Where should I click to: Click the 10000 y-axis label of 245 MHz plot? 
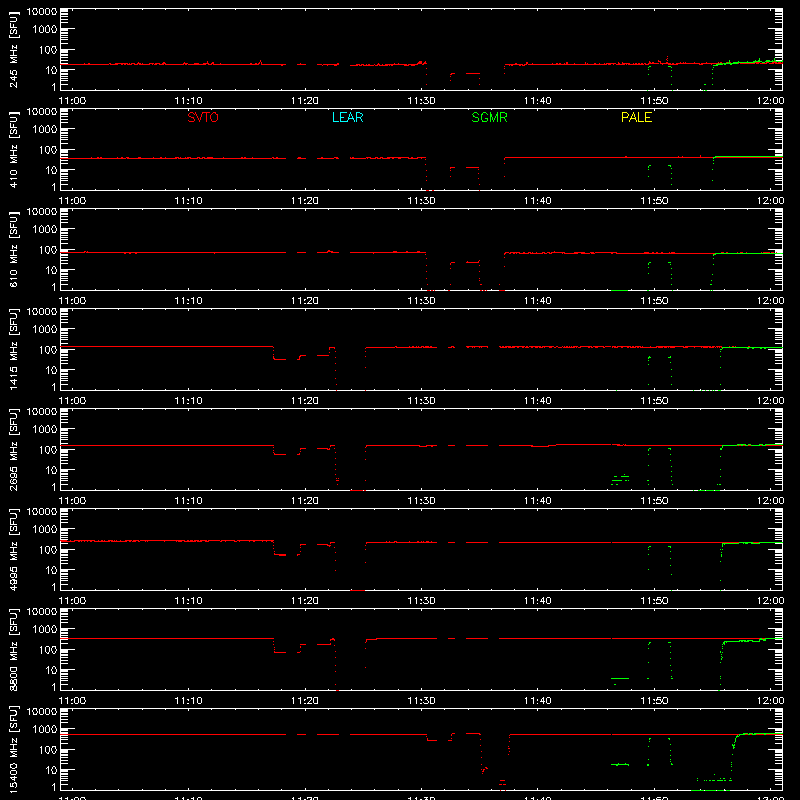[42, 12]
